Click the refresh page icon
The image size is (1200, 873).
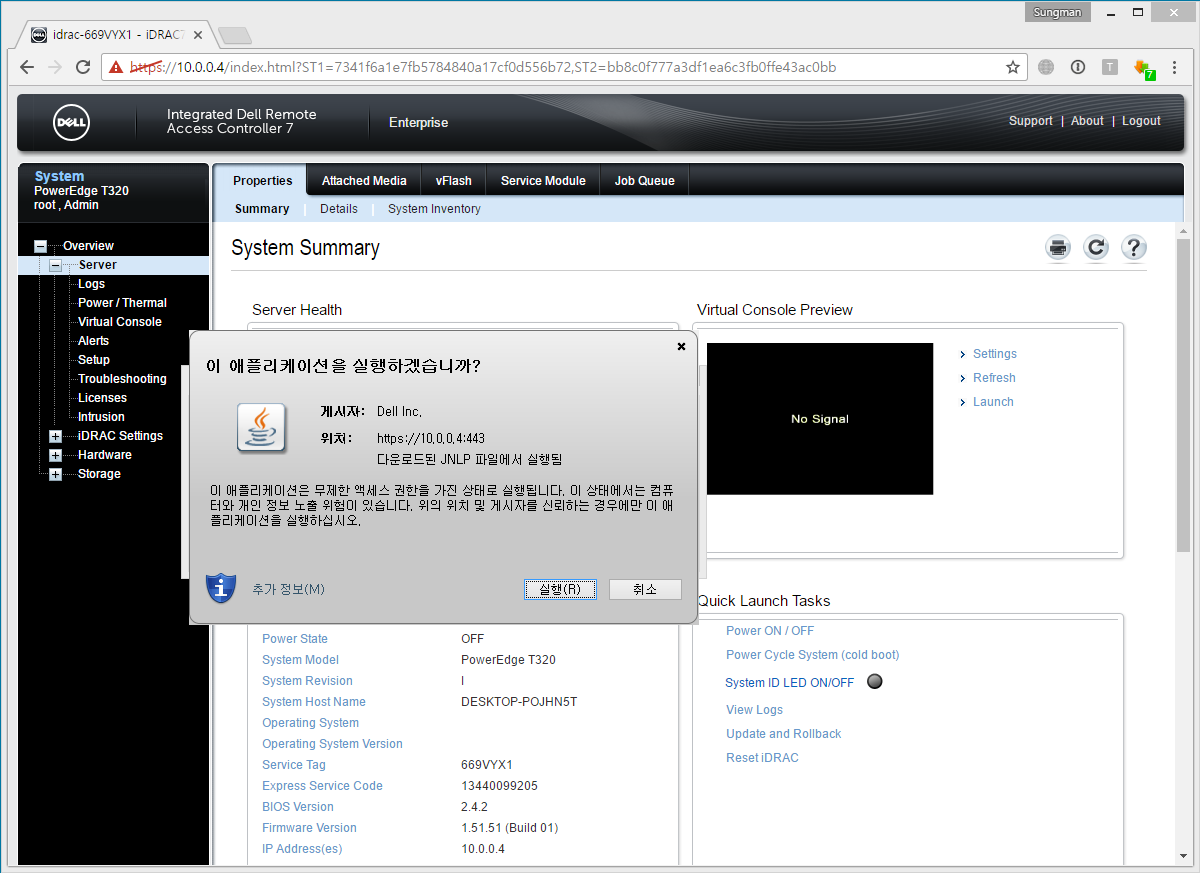(x=1096, y=248)
